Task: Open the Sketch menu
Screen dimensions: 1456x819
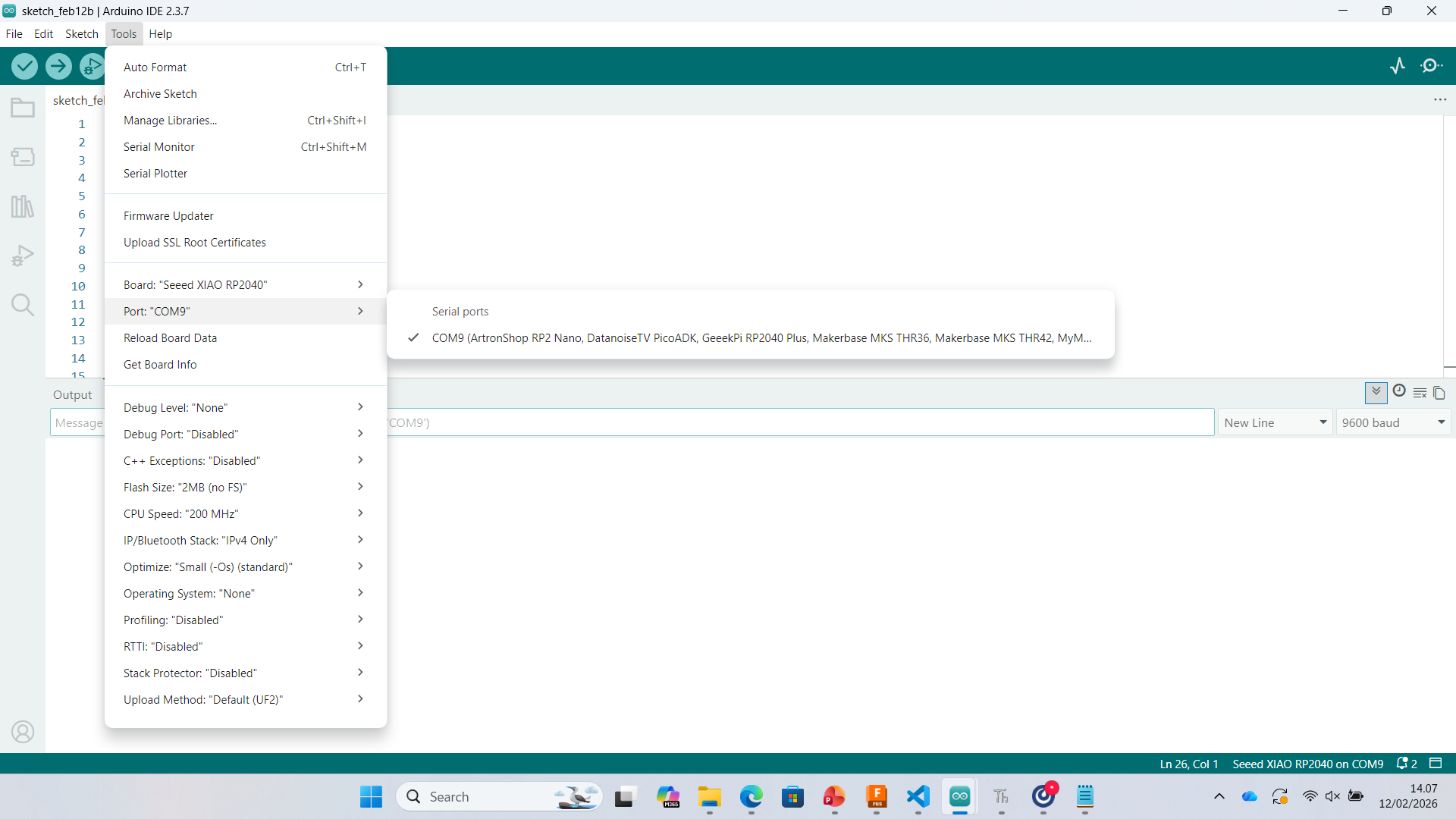Action: [81, 34]
